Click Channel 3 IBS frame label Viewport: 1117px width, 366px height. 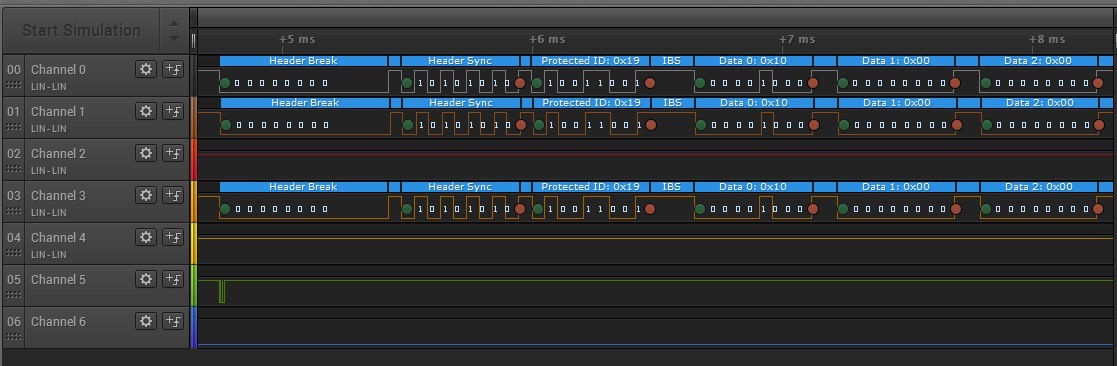pos(672,187)
